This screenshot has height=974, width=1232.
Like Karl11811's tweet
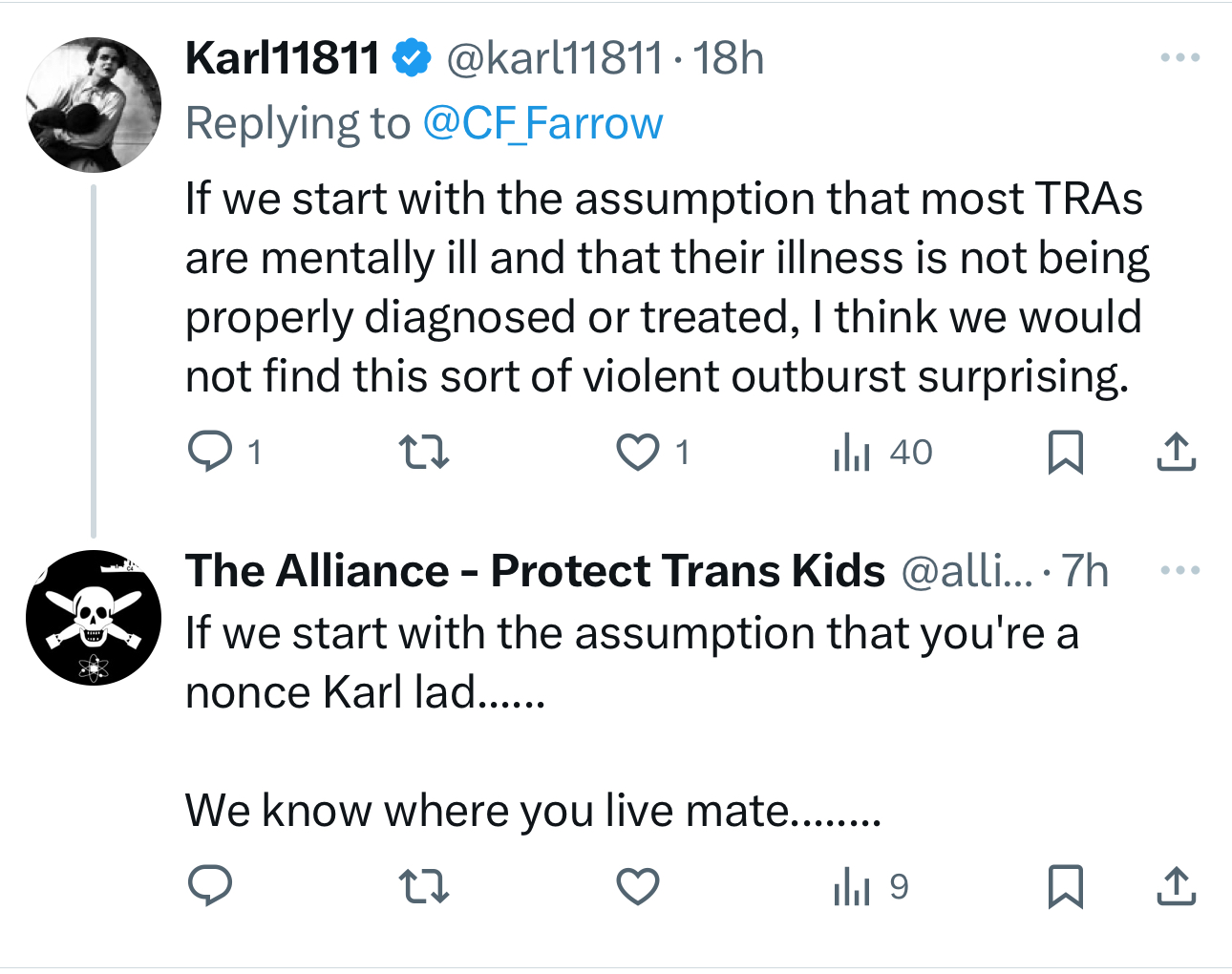pos(637,452)
